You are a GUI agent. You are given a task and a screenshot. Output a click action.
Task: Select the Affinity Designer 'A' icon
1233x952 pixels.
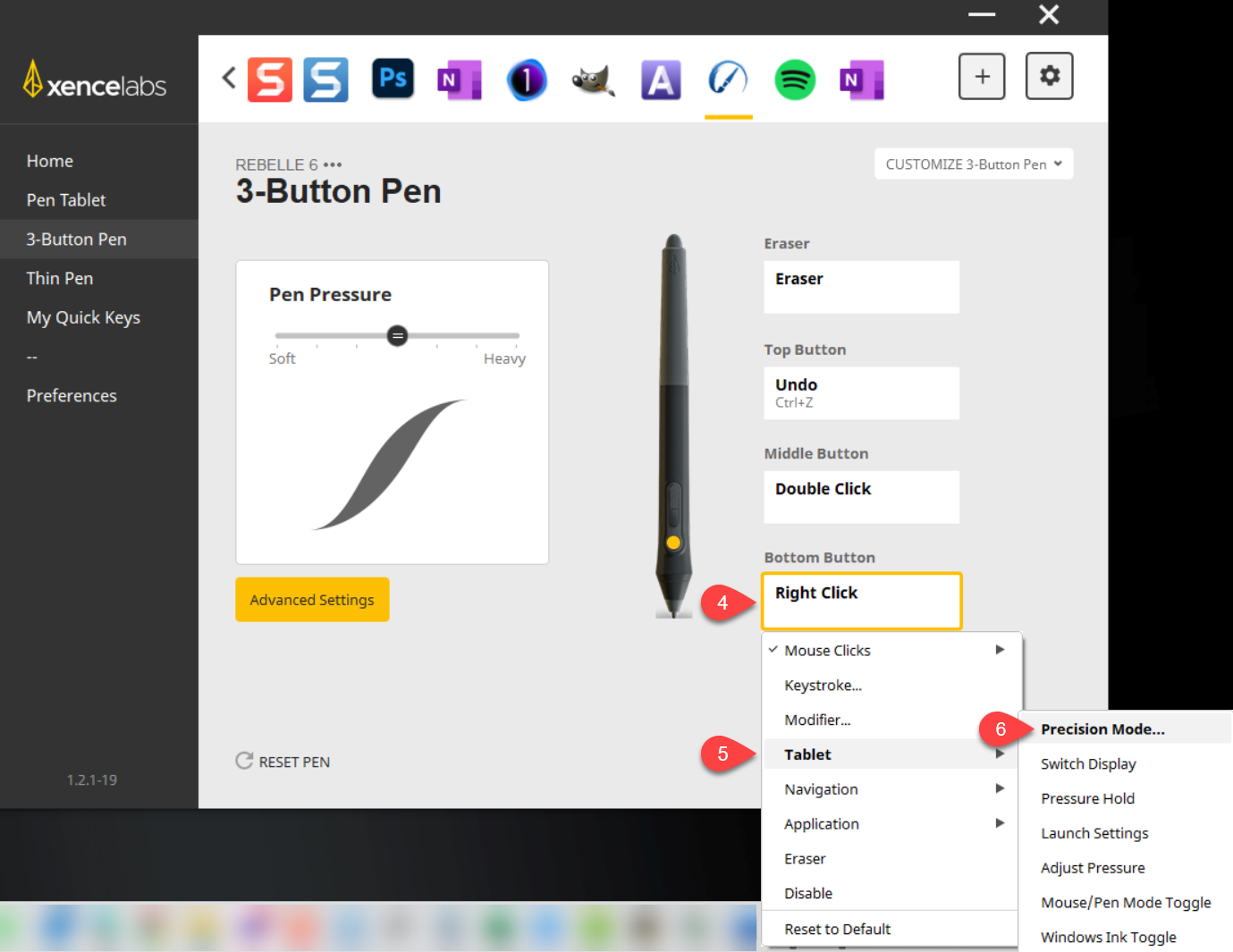coord(661,80)
